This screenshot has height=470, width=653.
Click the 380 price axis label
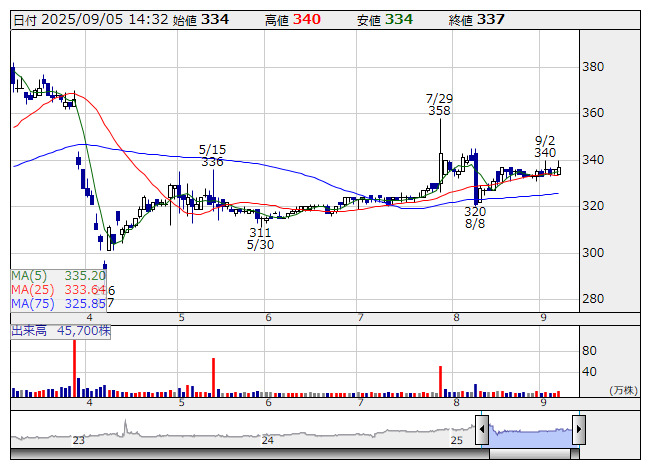tap(593, 67)
